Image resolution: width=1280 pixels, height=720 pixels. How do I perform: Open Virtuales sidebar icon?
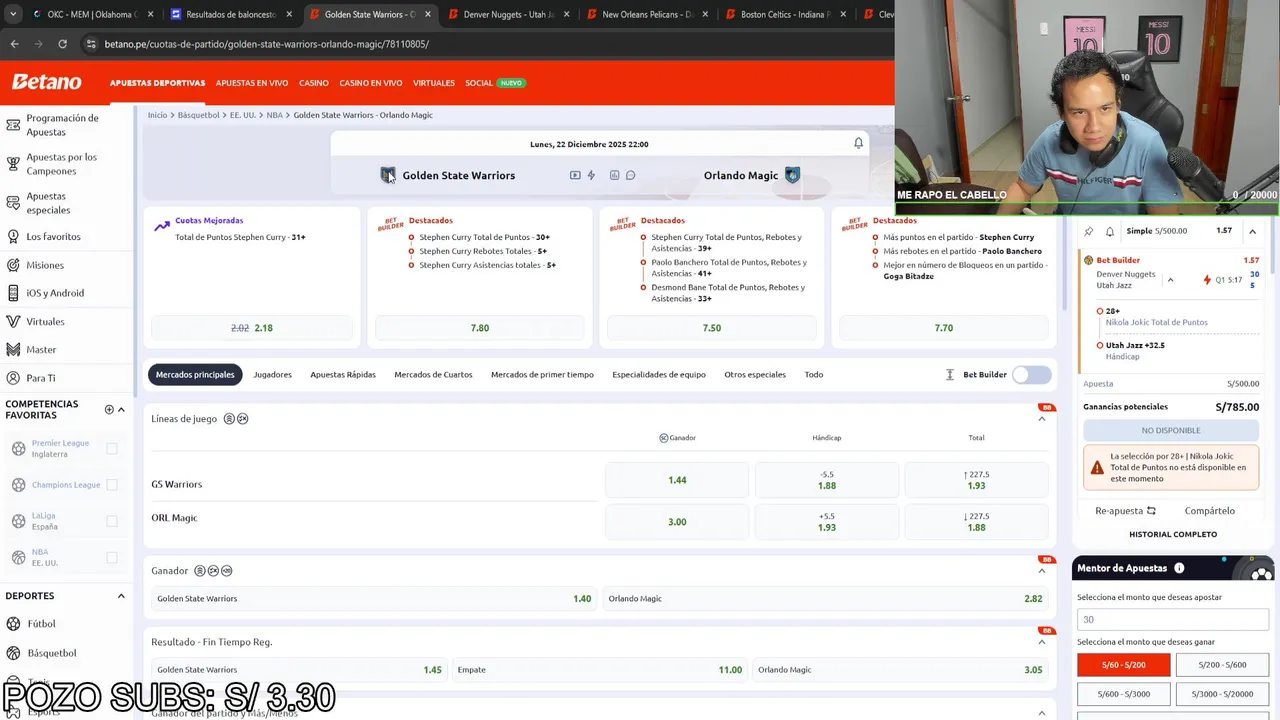[x=13, y=322]
